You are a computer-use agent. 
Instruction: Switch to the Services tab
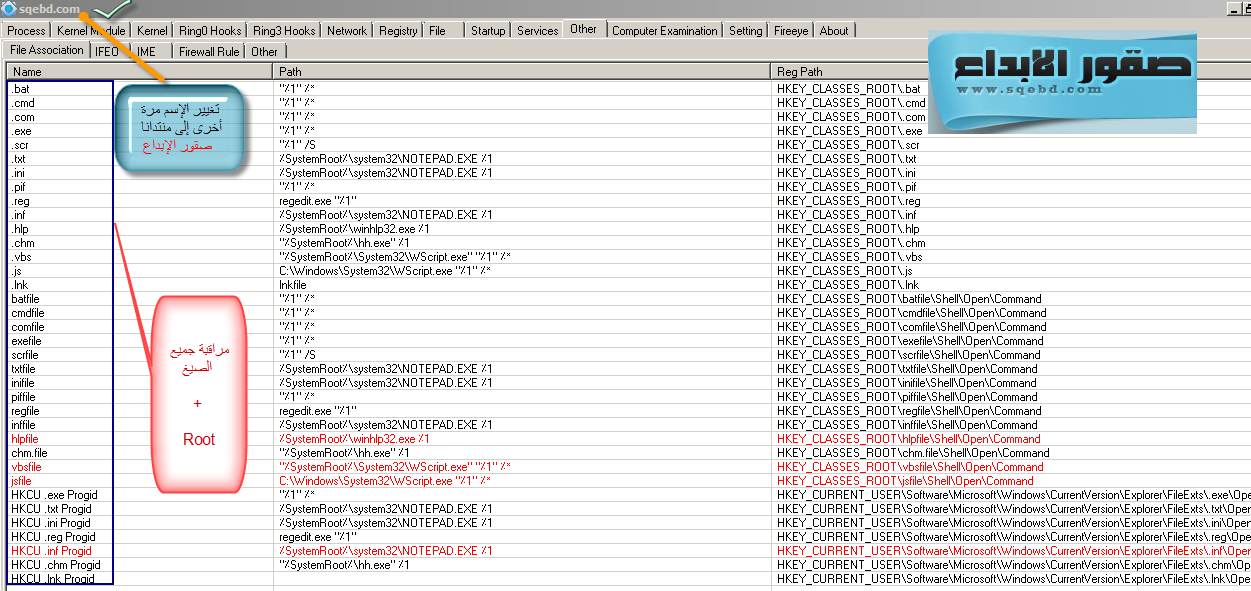click(x=537, y=31)
